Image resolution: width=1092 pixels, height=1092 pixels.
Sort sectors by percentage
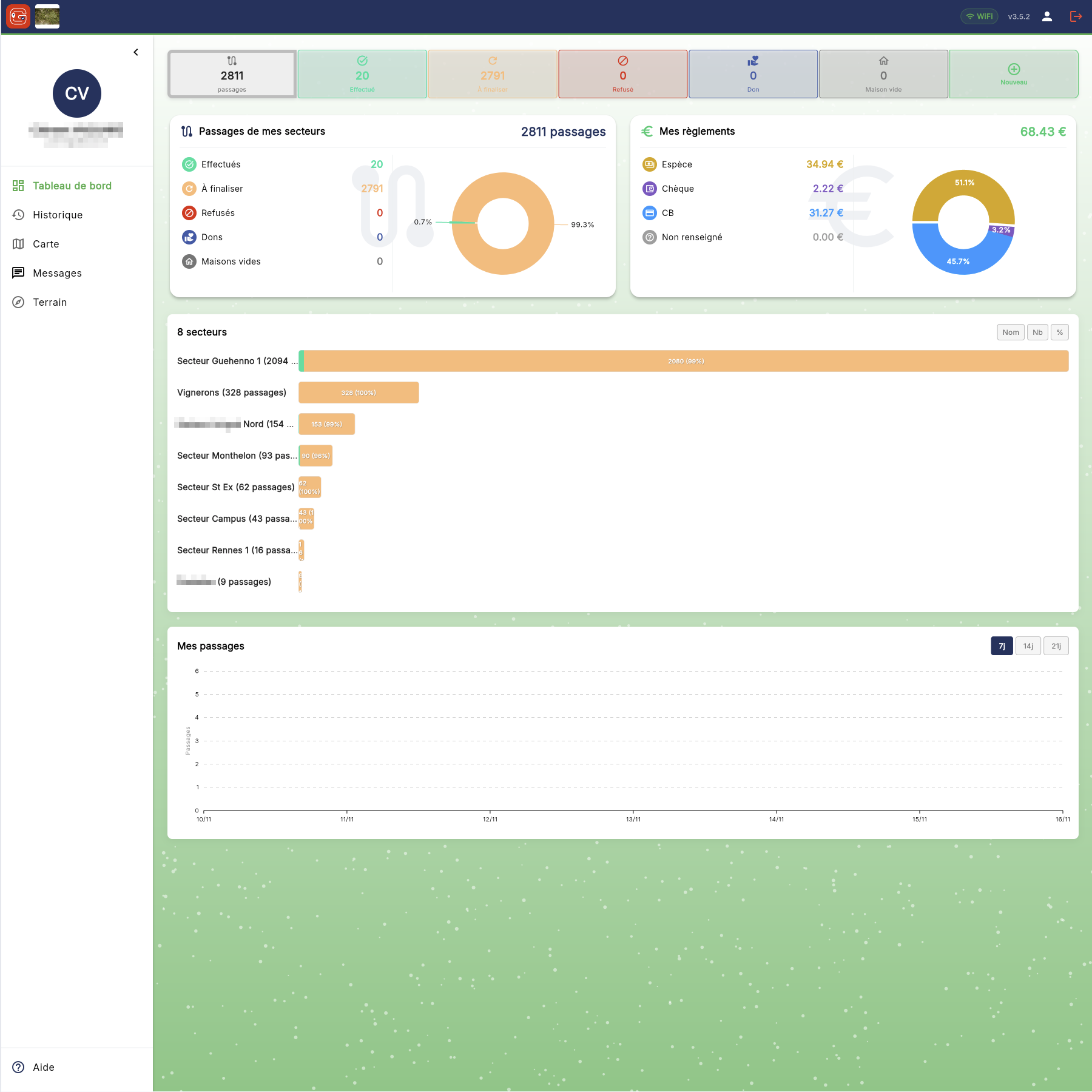pos(1060,332)
